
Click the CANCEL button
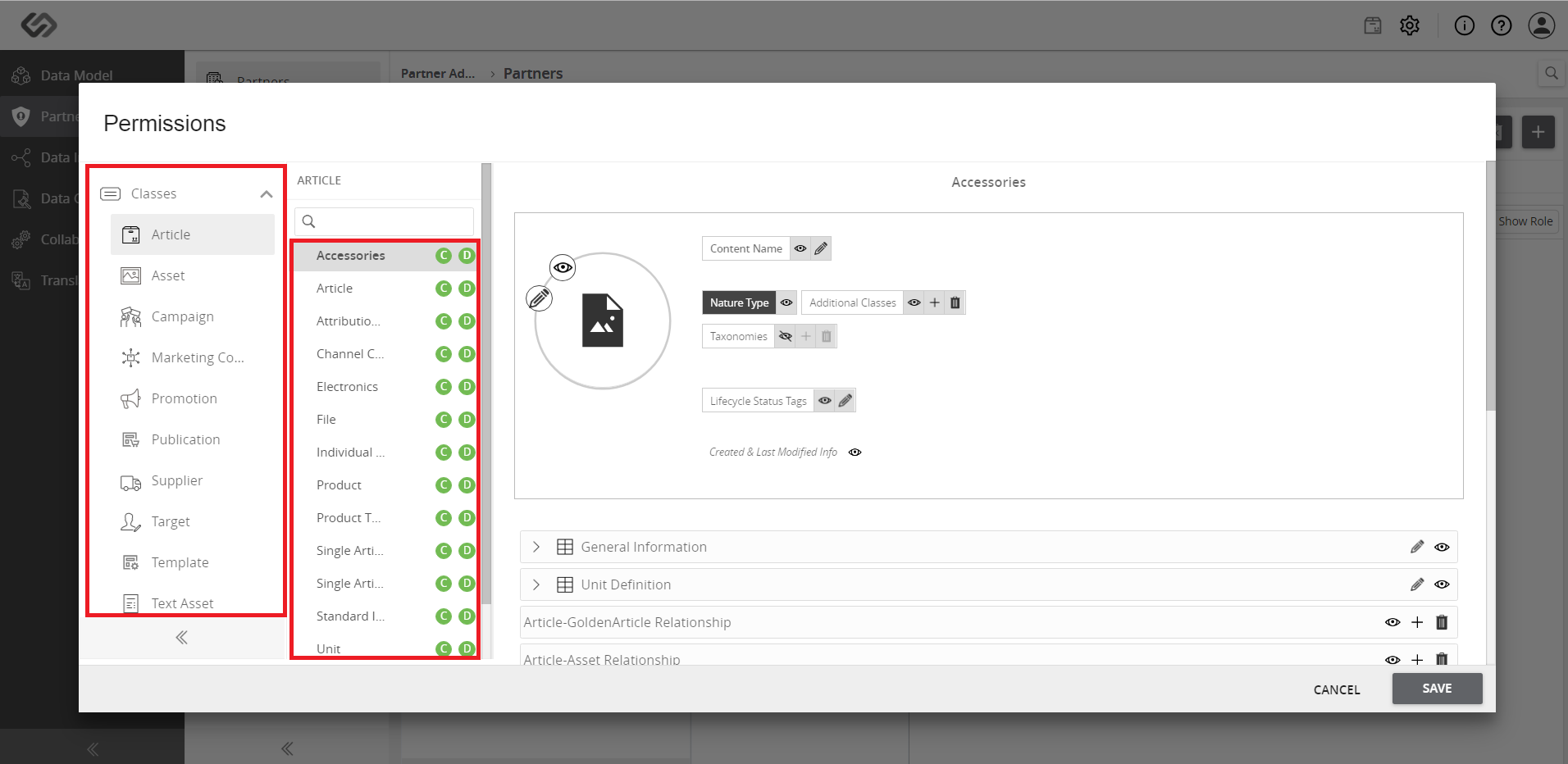pos(1337,689)
